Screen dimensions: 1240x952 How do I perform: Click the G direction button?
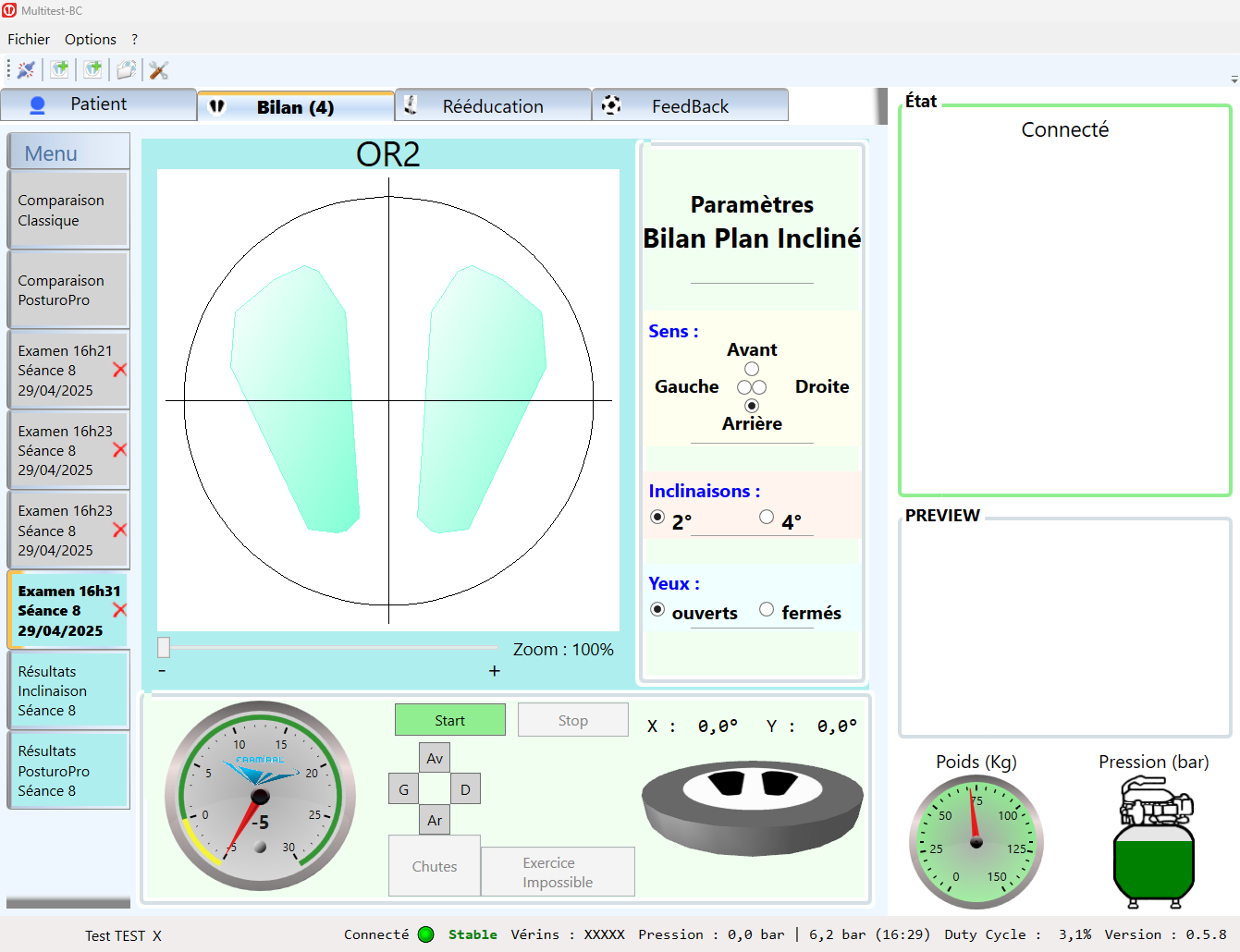404,789
